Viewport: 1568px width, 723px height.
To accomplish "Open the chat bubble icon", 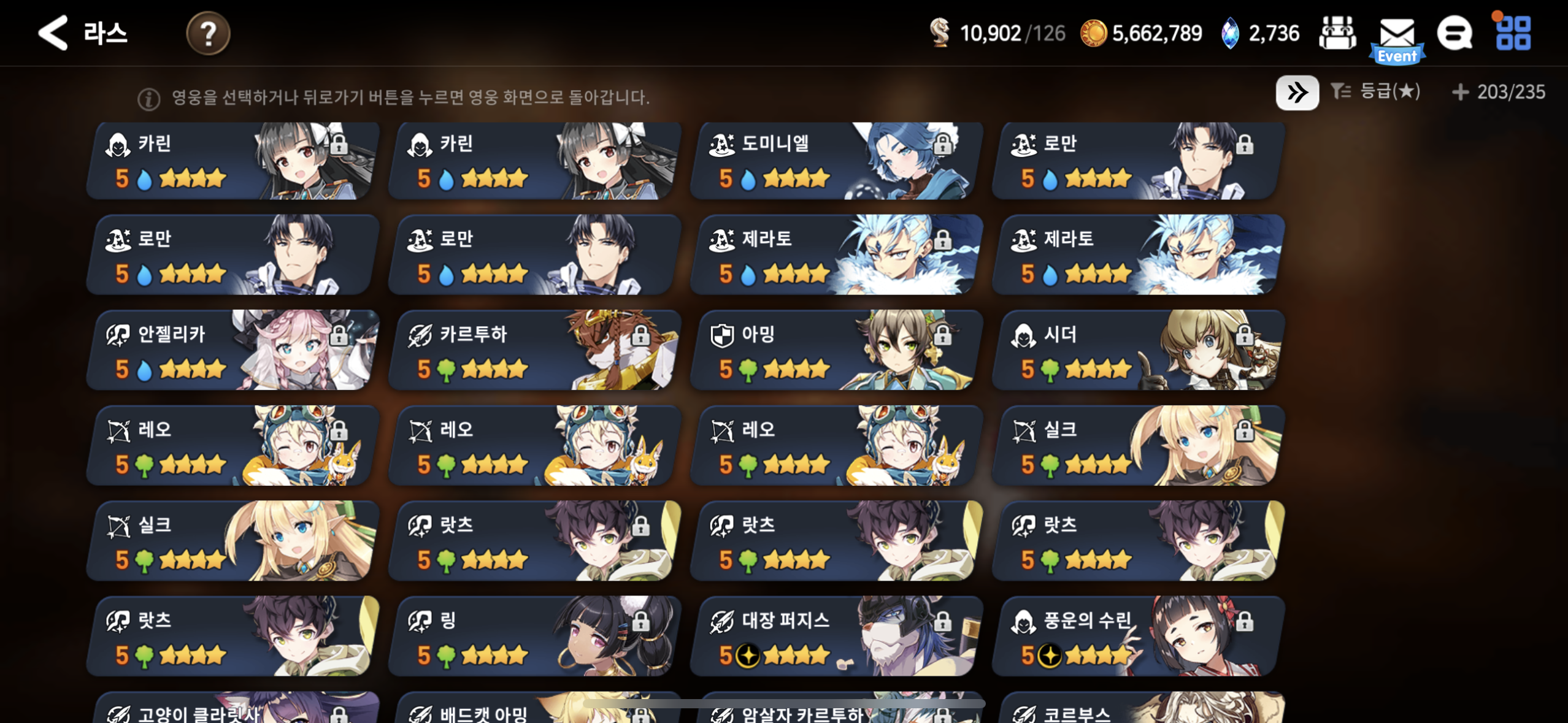I will [1455, 33].
